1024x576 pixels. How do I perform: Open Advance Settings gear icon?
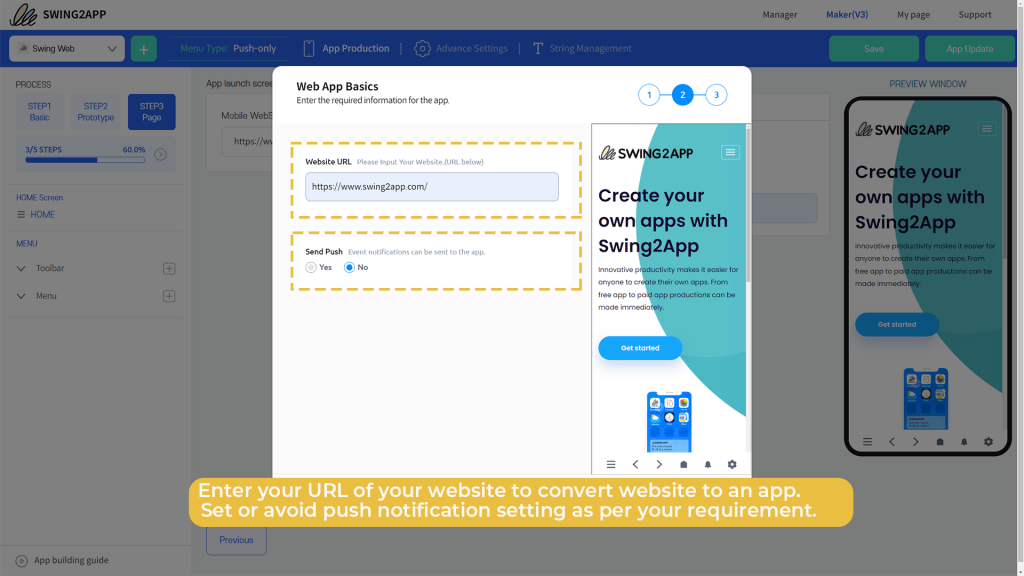[x=423, y=48]
